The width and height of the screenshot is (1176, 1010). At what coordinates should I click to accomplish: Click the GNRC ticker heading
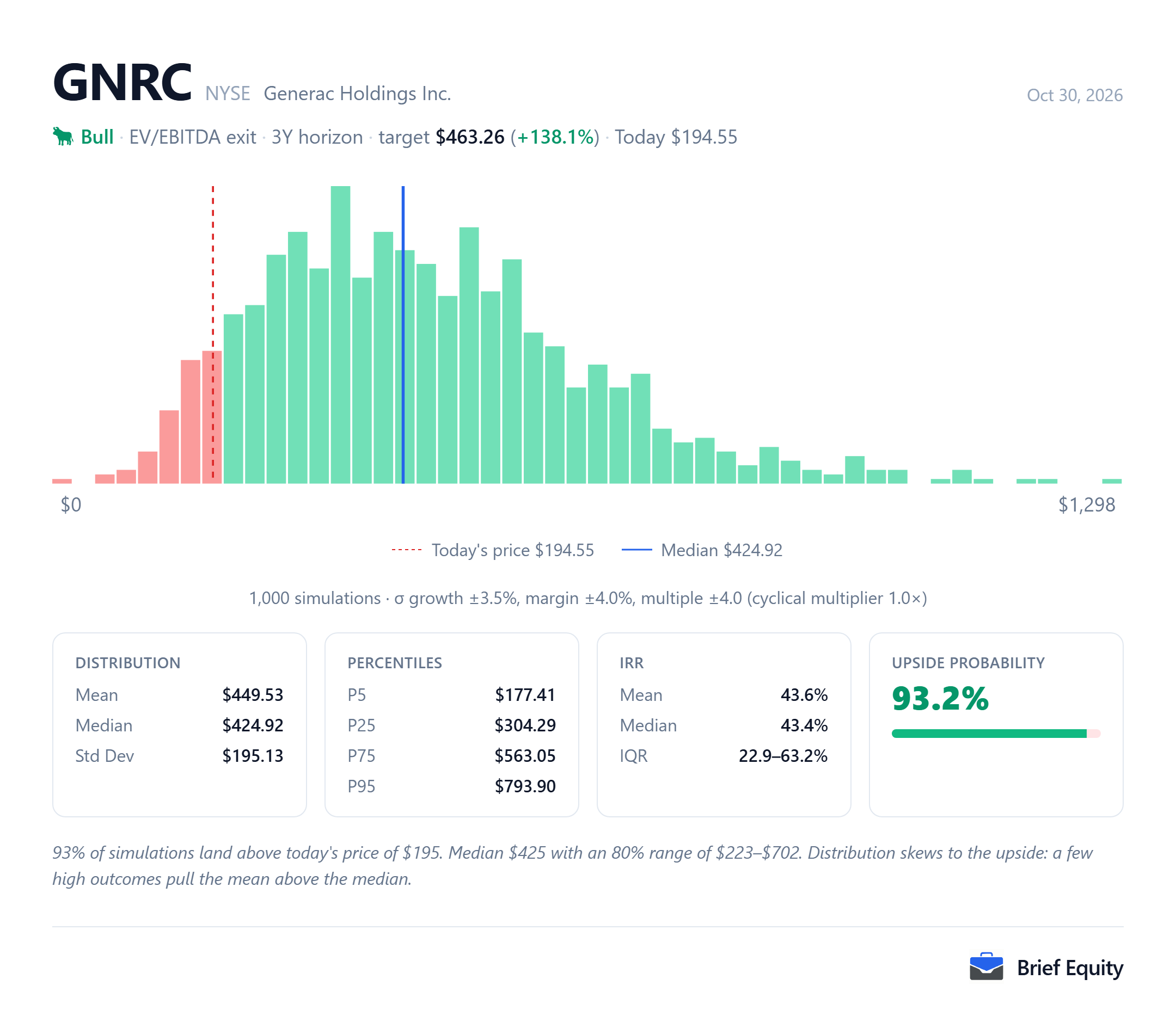click(122, 83)
